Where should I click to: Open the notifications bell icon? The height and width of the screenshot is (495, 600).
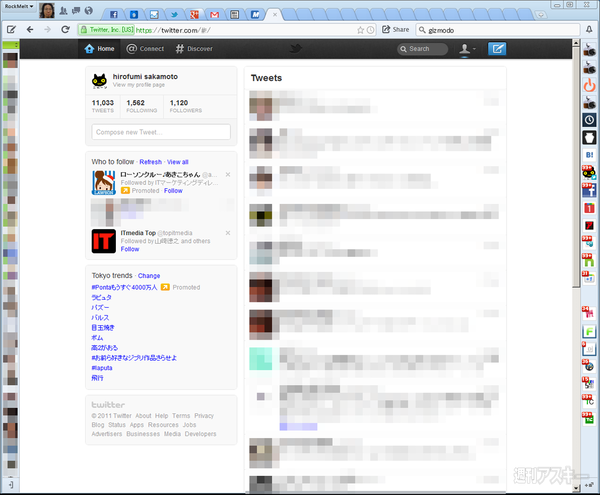point(589,30)
